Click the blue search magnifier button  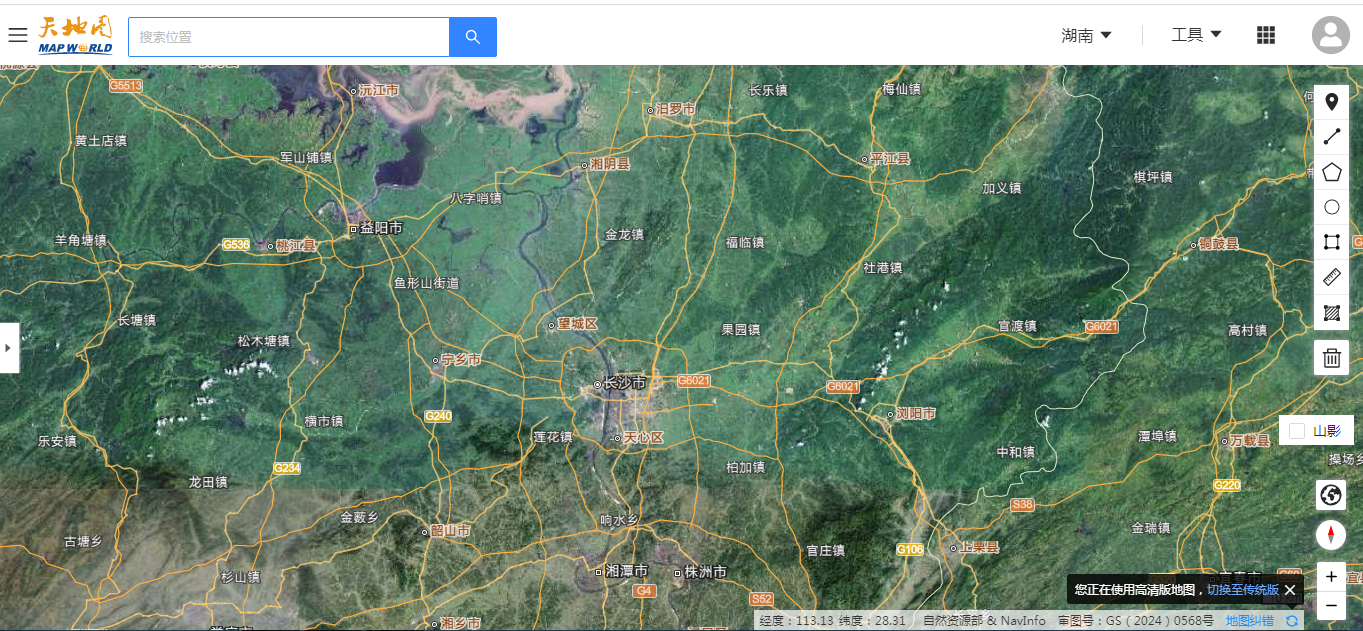pyautogui.click(x=473, y=37)
